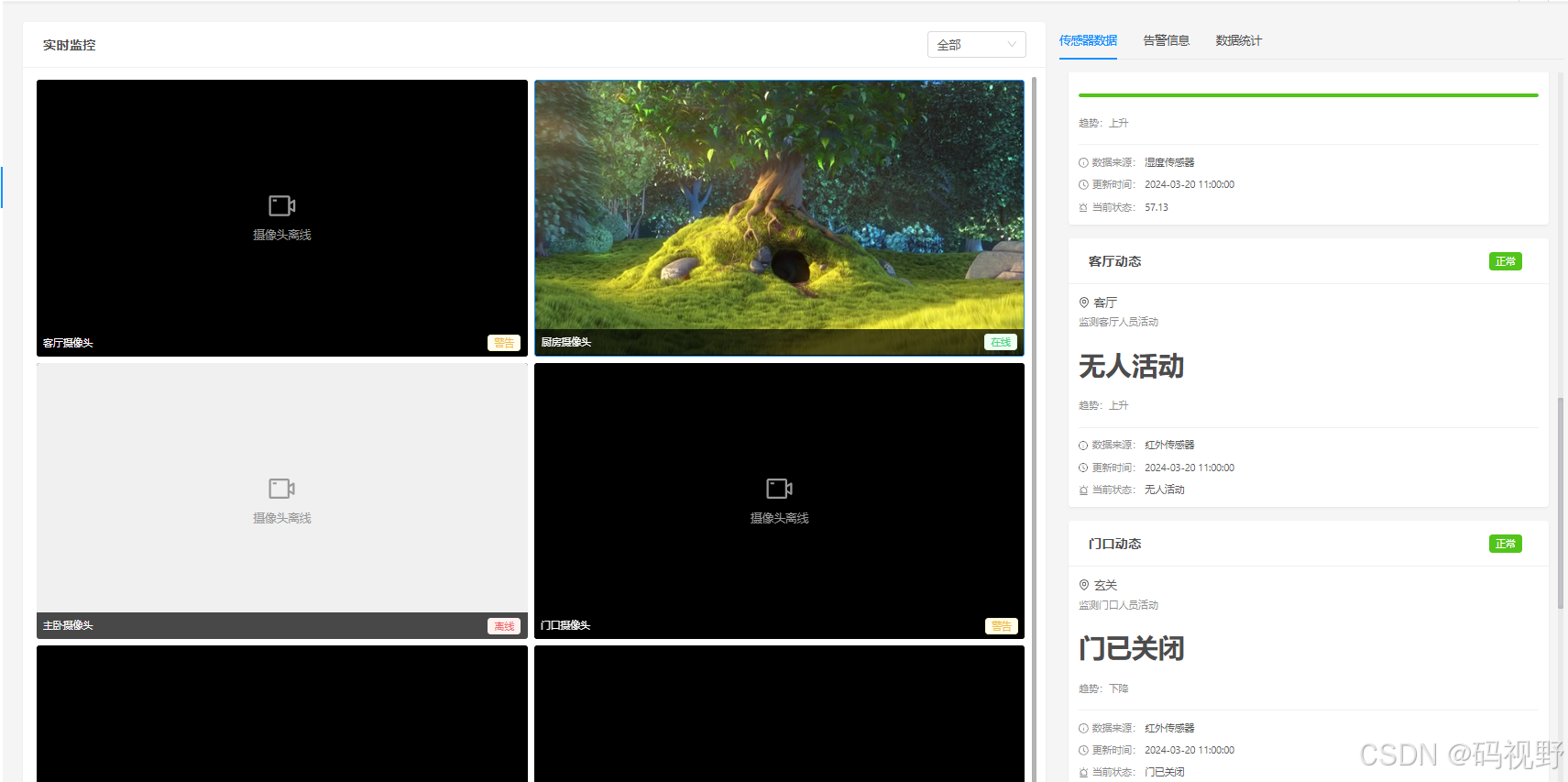Click the 警告 badge on 客厅摄像头

(x=504, y=343)
